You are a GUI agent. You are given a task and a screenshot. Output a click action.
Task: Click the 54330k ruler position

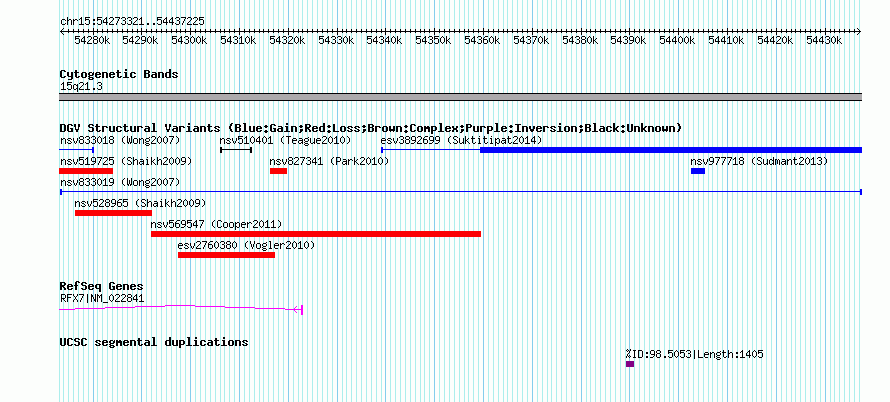[x=336, y=40]
